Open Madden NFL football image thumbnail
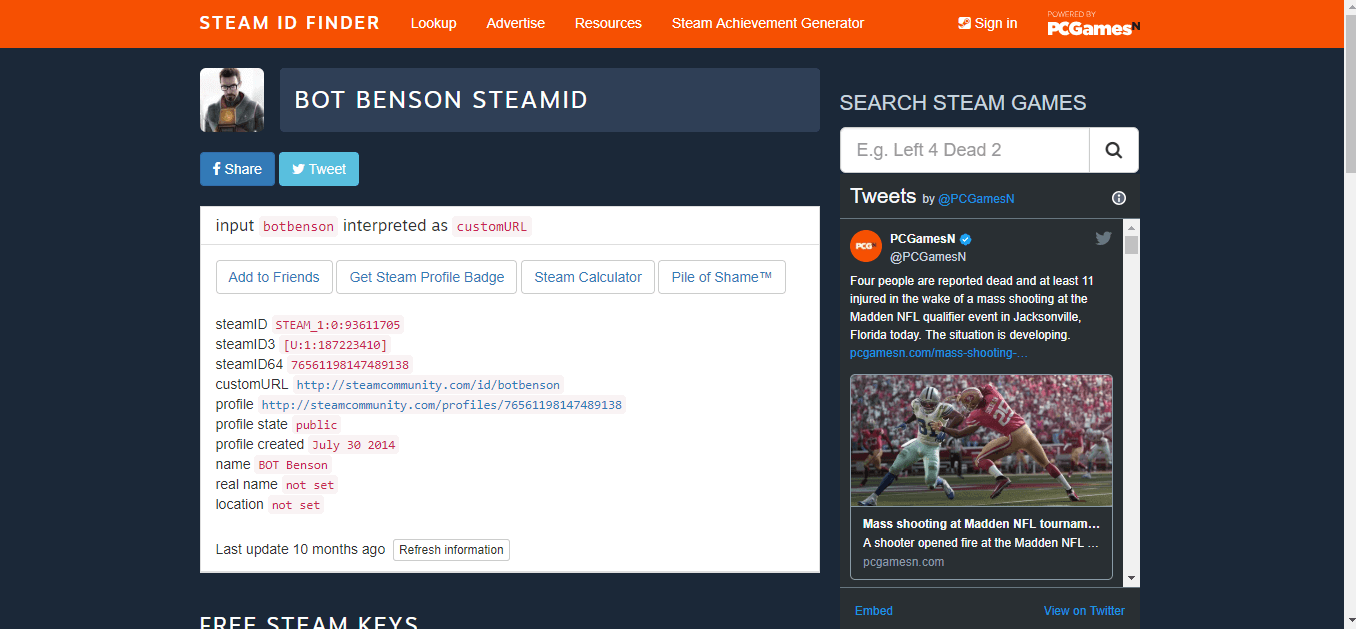The height and width of the screenshot is (629, 1356). [x=981, y=441]
